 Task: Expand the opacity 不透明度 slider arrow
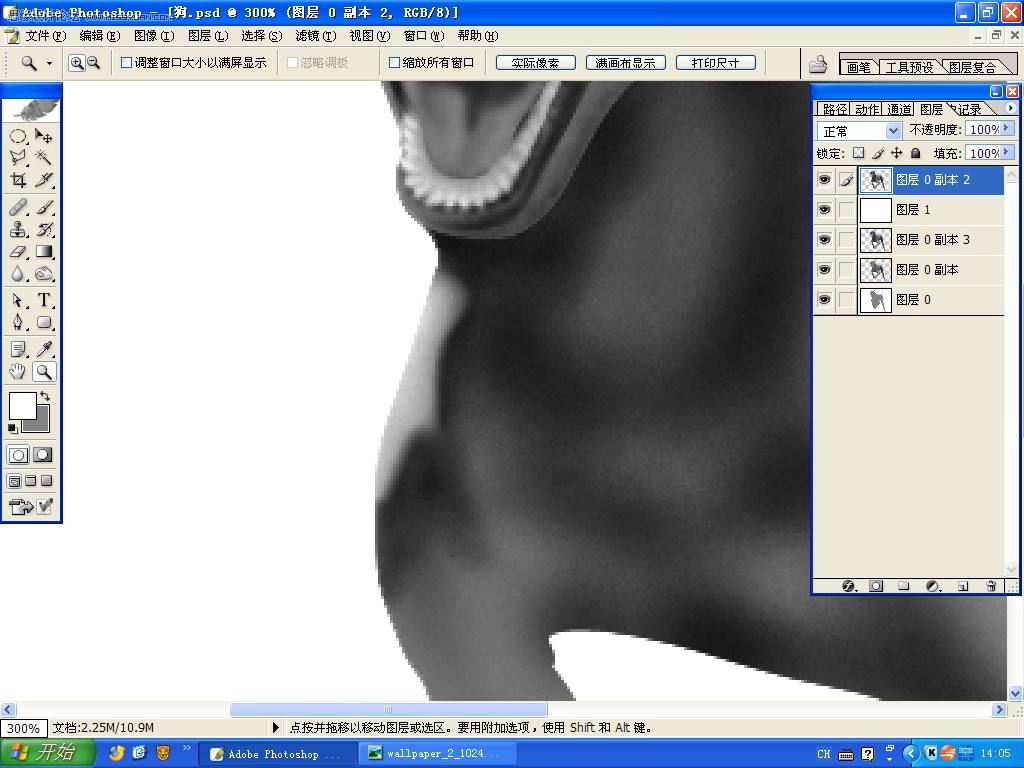pyautogui.click(x=1006, y=129)
